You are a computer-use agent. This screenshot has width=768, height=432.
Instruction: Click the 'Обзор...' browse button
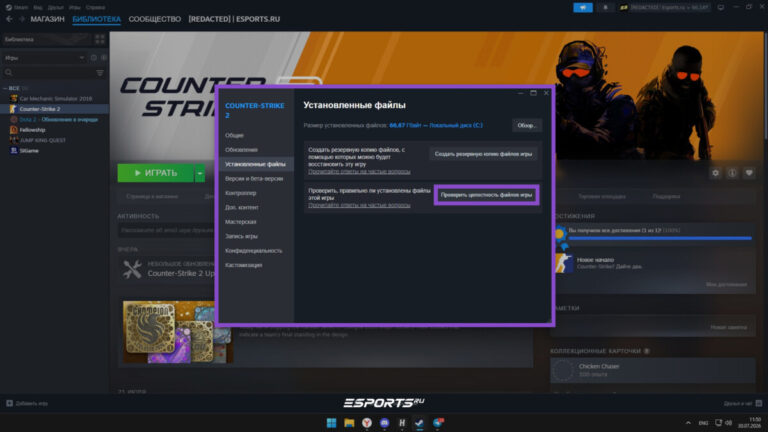coord(527,125)
